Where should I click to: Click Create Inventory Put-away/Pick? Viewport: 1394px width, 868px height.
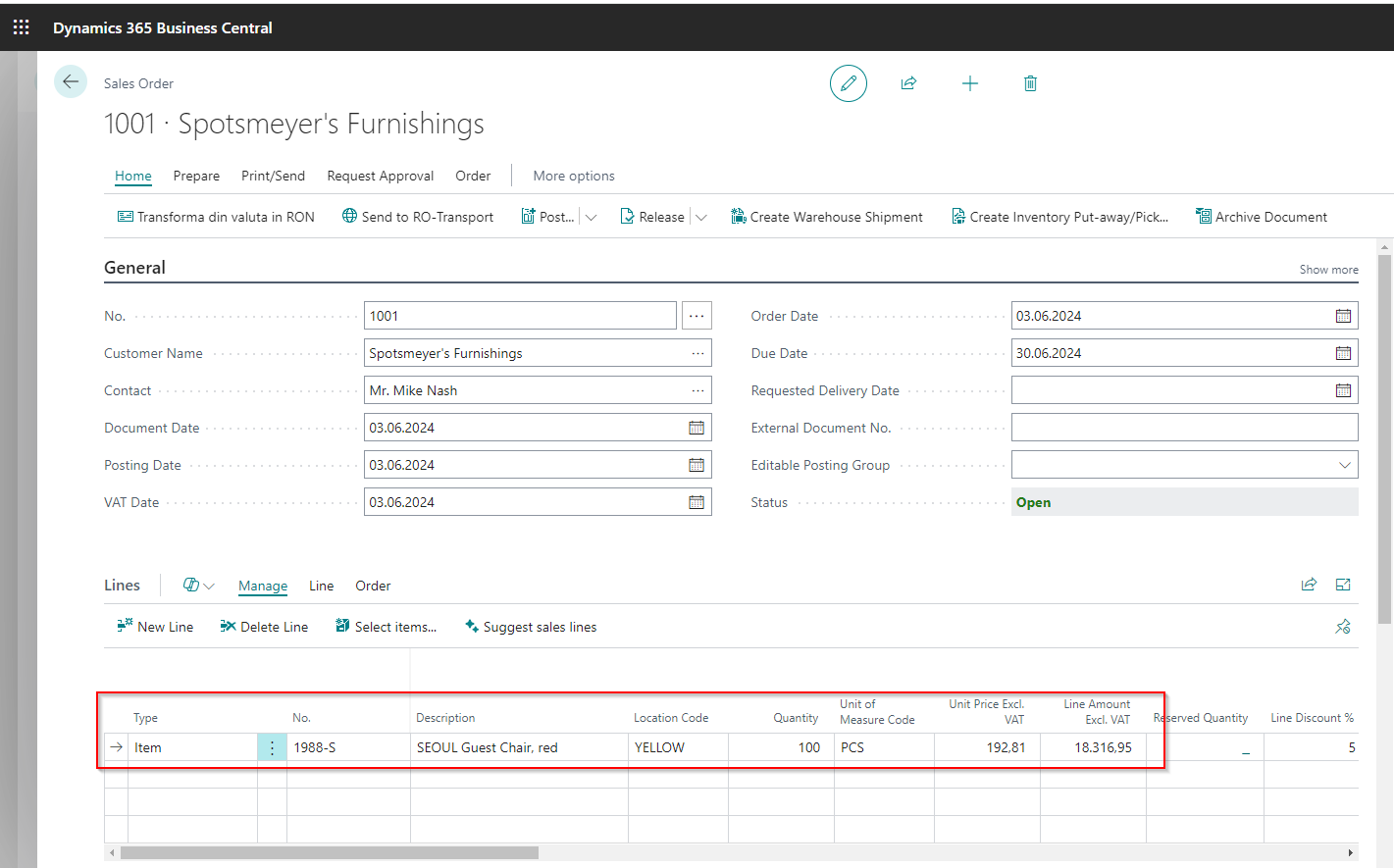[x=1059, y=217]
